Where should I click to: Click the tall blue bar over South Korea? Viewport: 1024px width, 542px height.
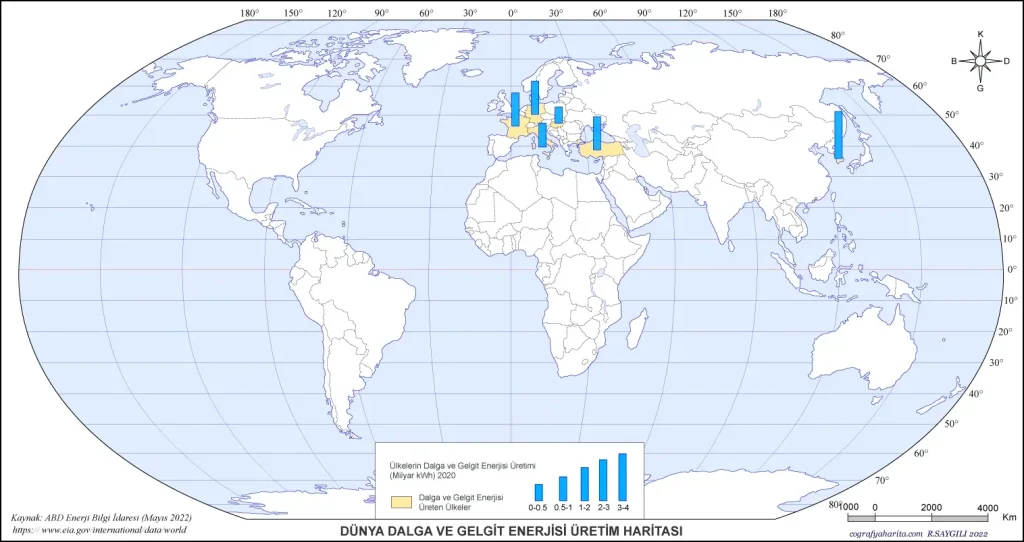(x=839, y=135)
